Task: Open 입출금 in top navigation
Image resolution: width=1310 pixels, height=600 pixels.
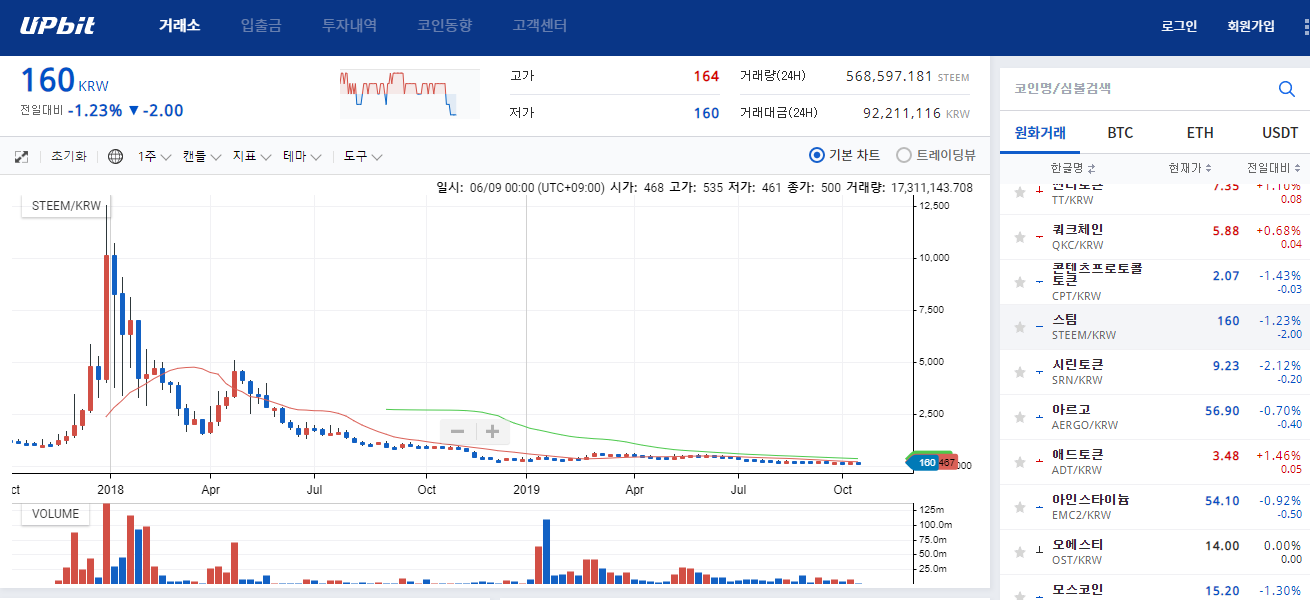Action: (261, 26)
